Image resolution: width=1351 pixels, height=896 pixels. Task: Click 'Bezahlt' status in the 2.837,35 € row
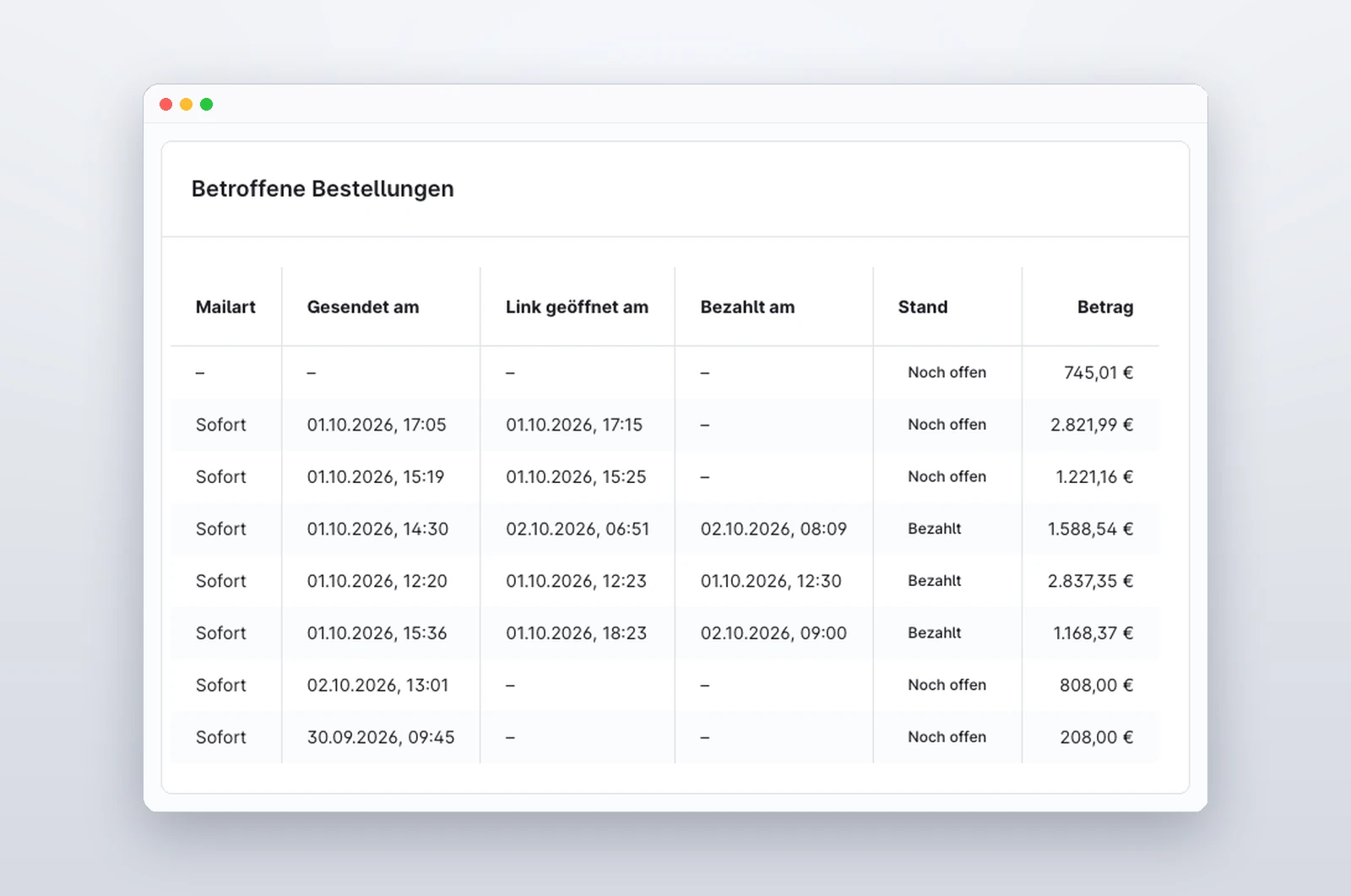935,581
